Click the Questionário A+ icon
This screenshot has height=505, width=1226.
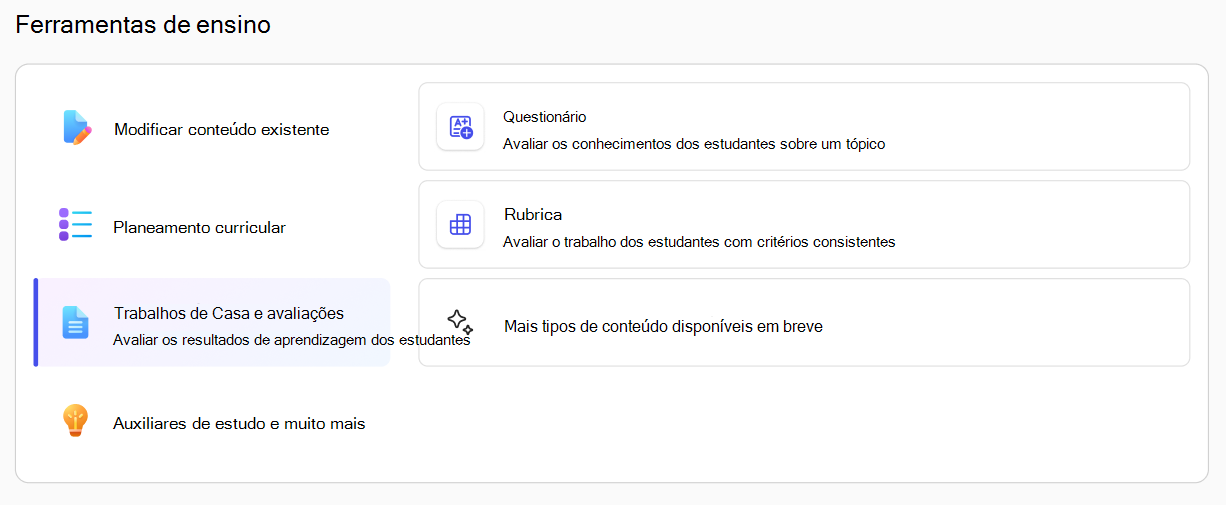click(x=460, y=127)
